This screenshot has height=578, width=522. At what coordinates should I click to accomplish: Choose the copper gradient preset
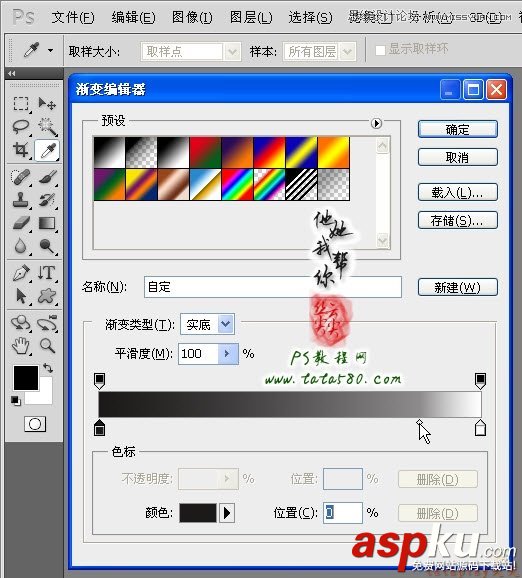173,185
